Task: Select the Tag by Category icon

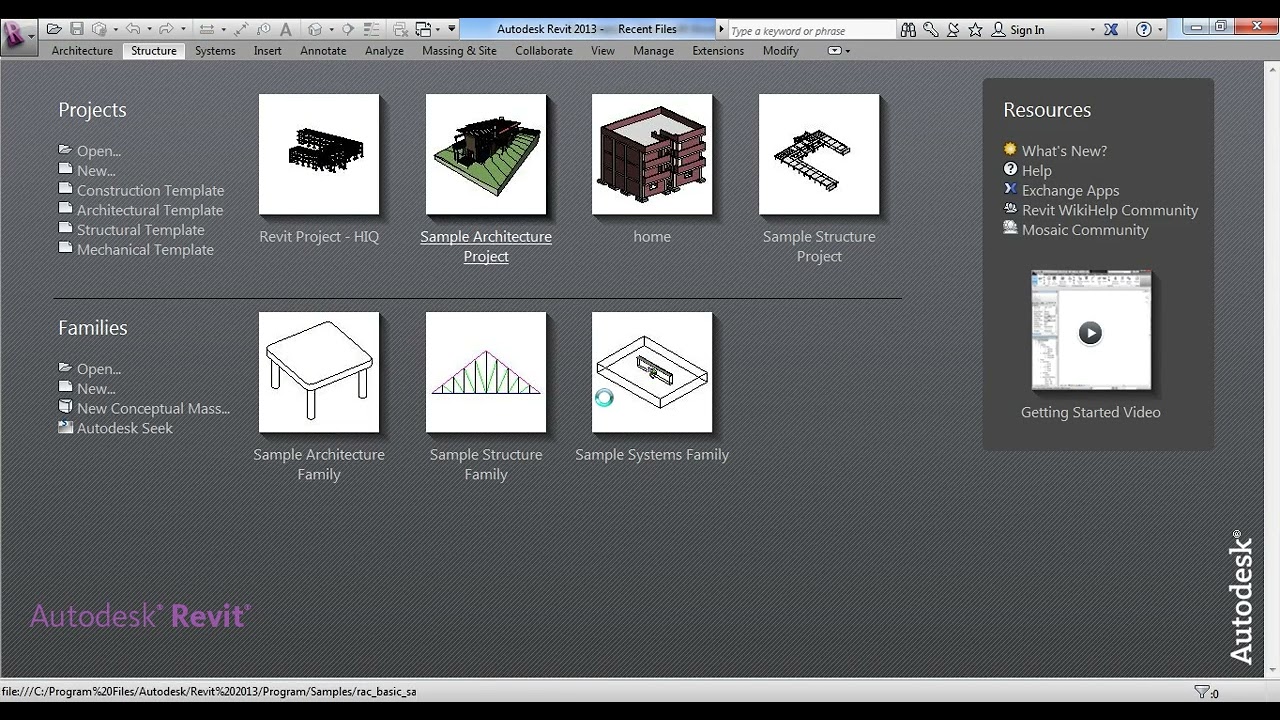Action: [264, 29]
